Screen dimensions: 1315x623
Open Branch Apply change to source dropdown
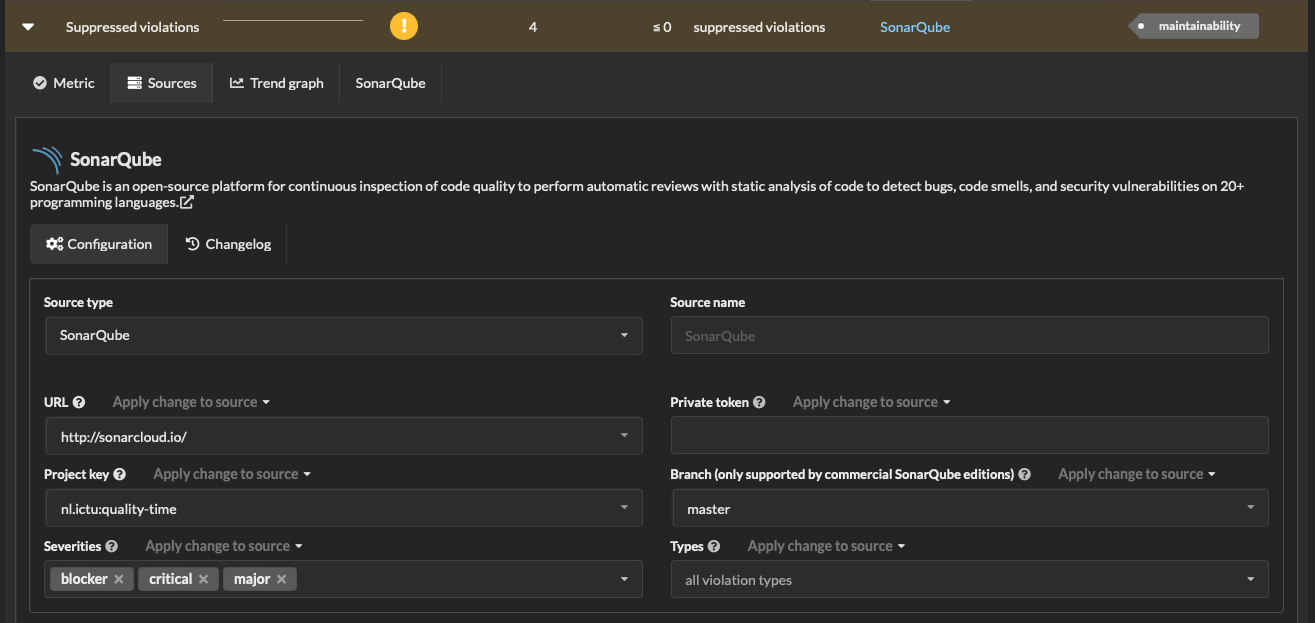1137,474
